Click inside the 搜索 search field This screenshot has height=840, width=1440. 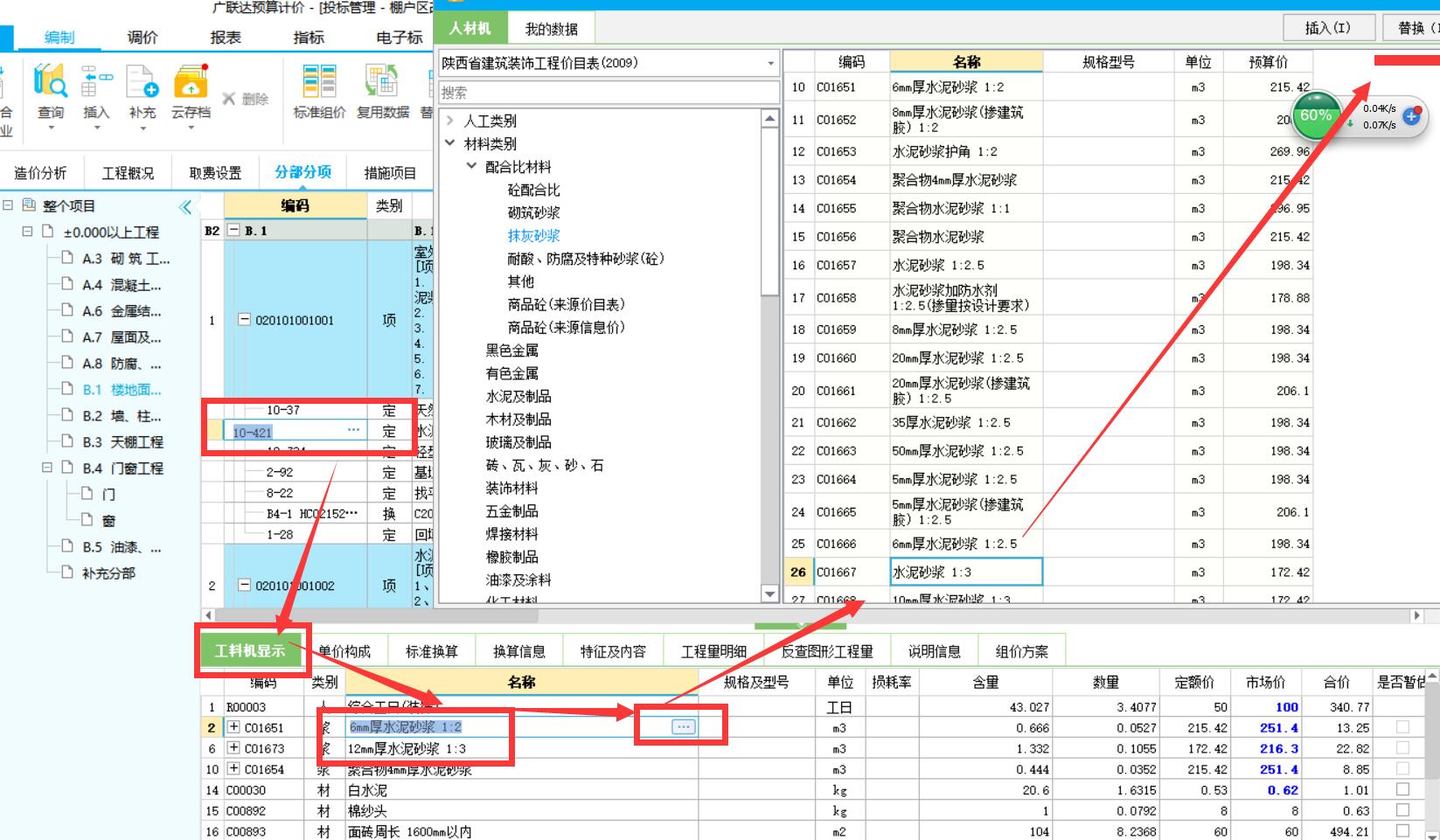click(x=609, y=93)
